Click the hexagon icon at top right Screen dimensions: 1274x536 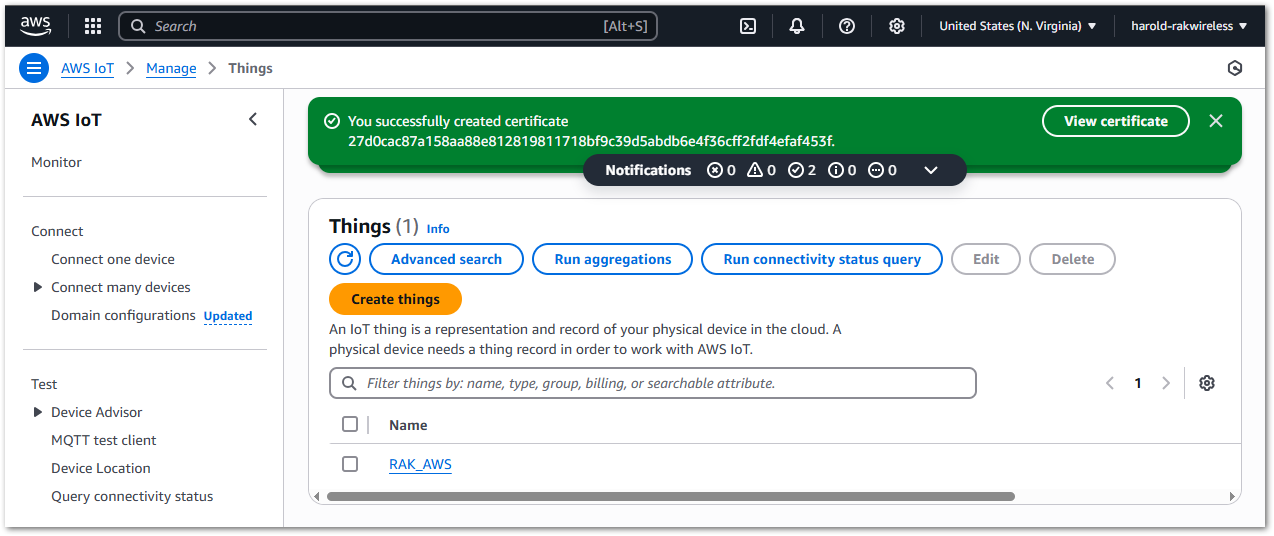tap(1235, 68)
